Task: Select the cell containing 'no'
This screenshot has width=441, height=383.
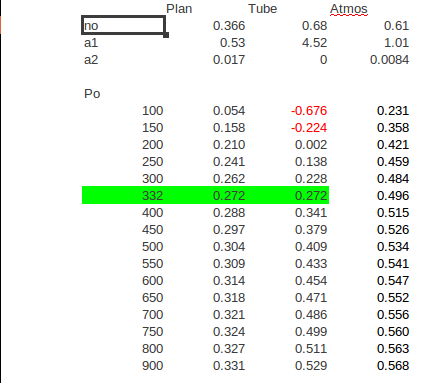Action: pos(123,25)
